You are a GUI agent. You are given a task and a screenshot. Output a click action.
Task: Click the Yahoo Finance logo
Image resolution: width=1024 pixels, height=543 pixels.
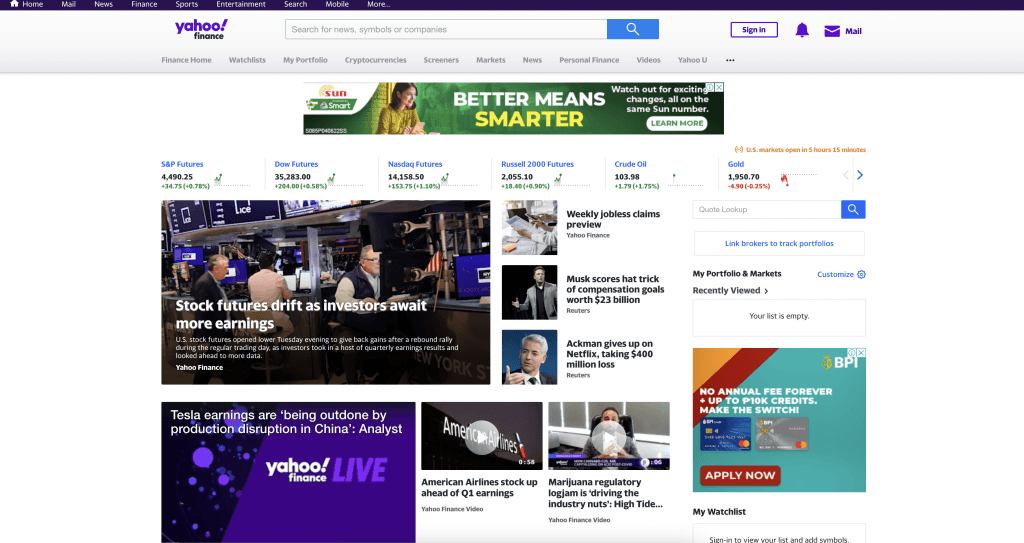point(201,29)
